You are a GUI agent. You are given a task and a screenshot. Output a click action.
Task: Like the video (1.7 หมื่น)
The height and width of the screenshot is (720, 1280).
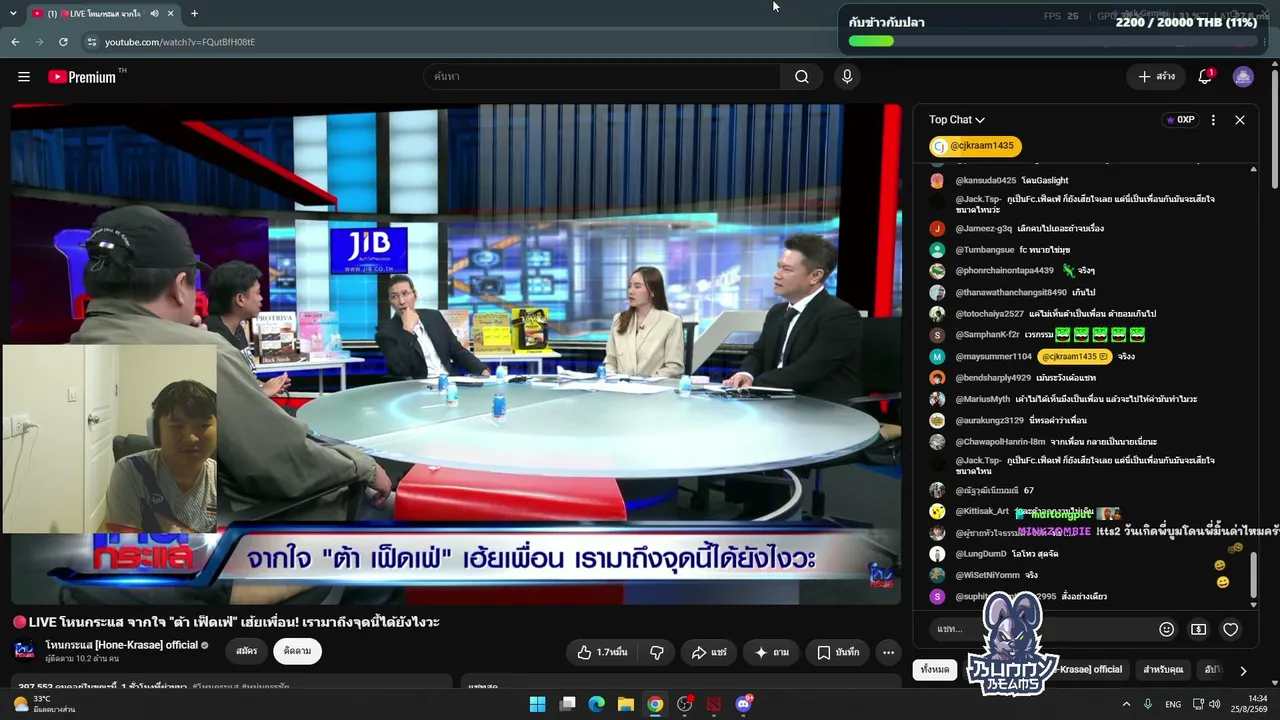click(x=602, y=652)
